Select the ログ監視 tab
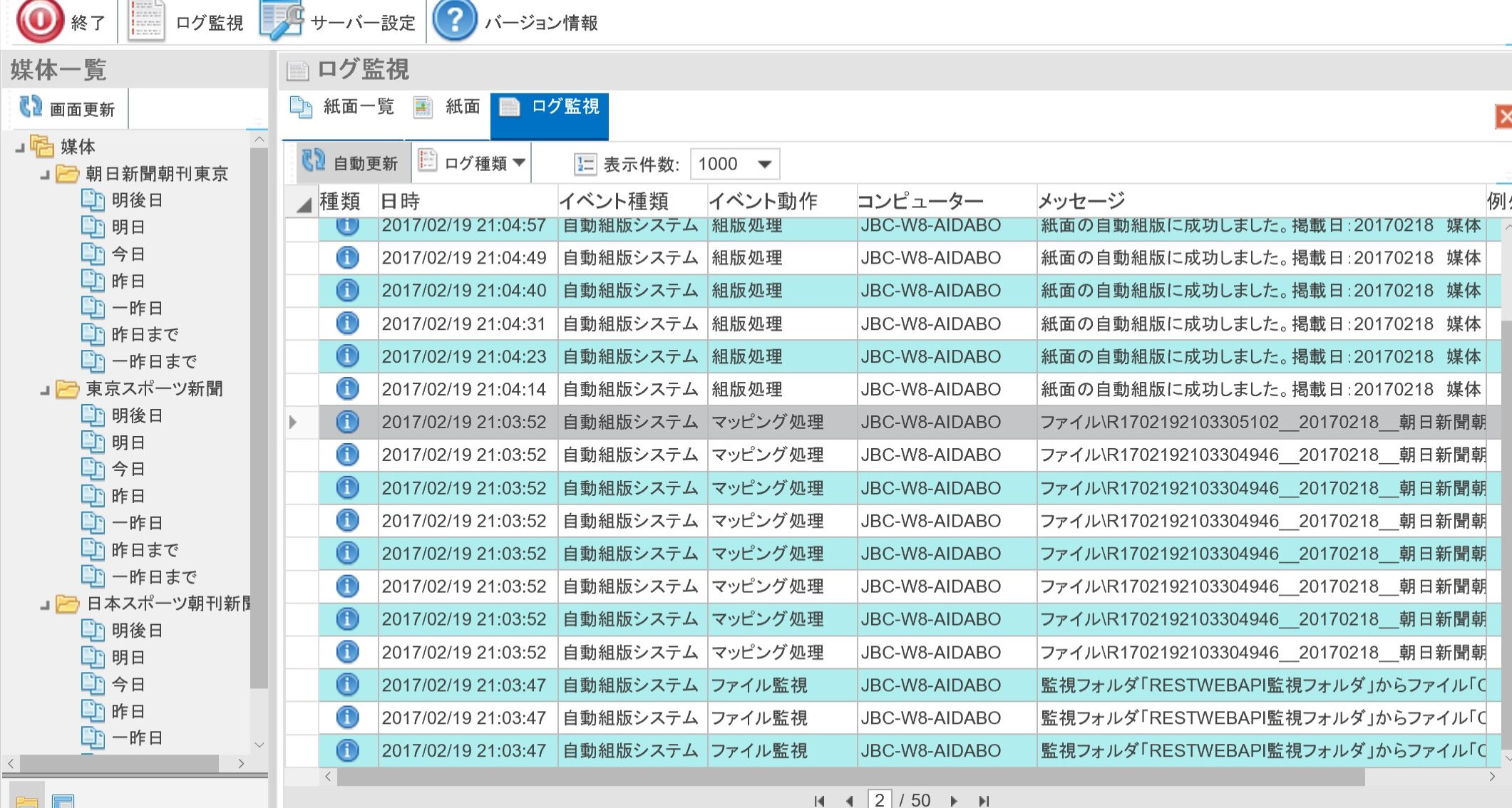 point(549,116)
